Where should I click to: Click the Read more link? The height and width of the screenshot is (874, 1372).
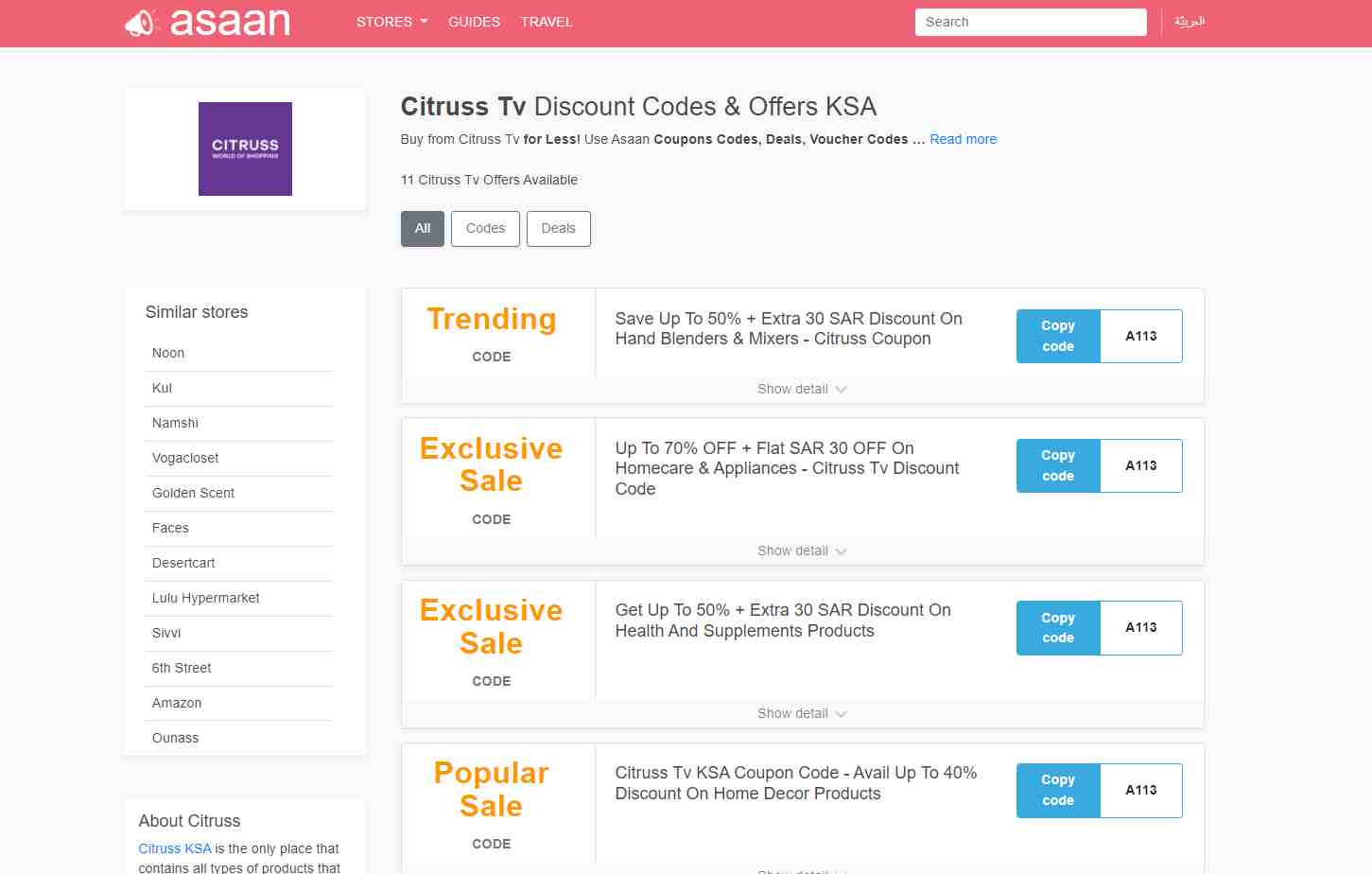pos(963,139)
